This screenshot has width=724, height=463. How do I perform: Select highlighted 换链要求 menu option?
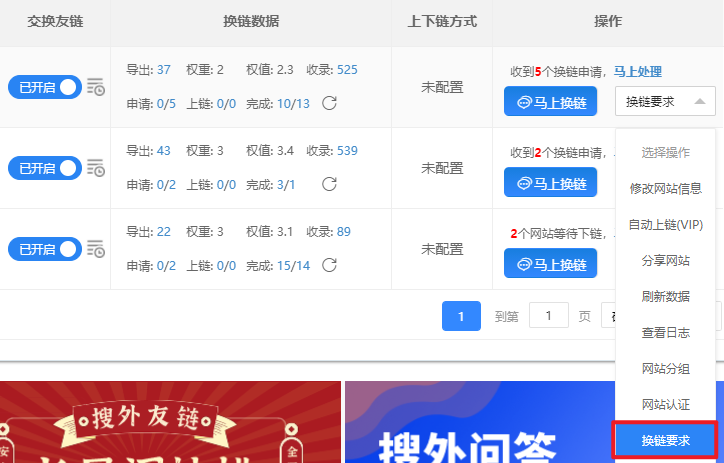click(x=665, y=440)
